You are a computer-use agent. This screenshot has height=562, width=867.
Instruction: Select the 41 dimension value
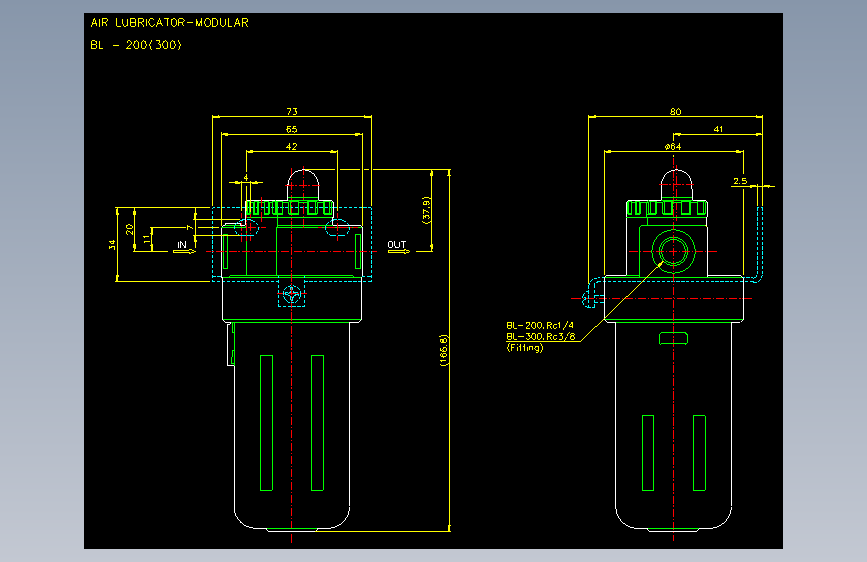tap(718, 129)
